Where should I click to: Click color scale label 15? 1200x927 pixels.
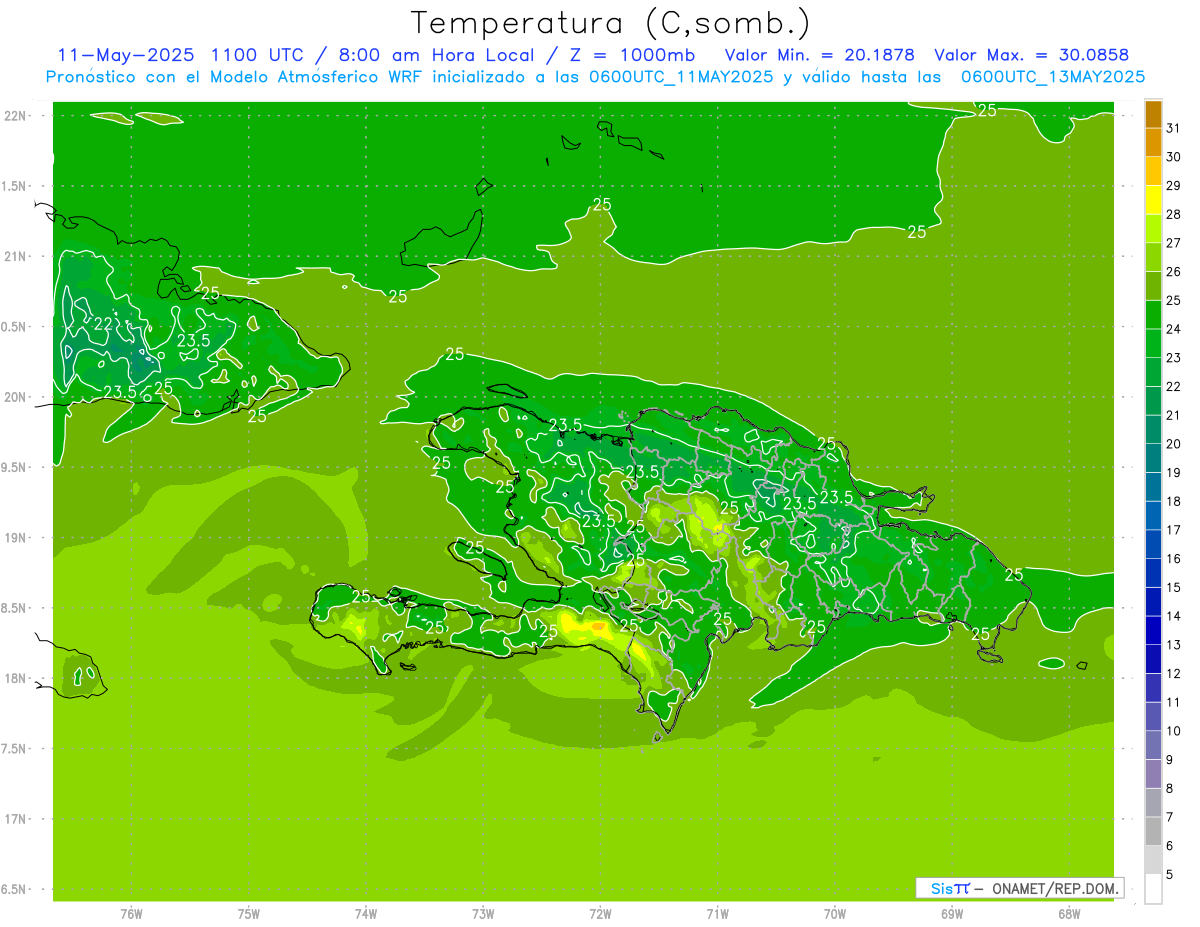click(x=1174, y=588)
